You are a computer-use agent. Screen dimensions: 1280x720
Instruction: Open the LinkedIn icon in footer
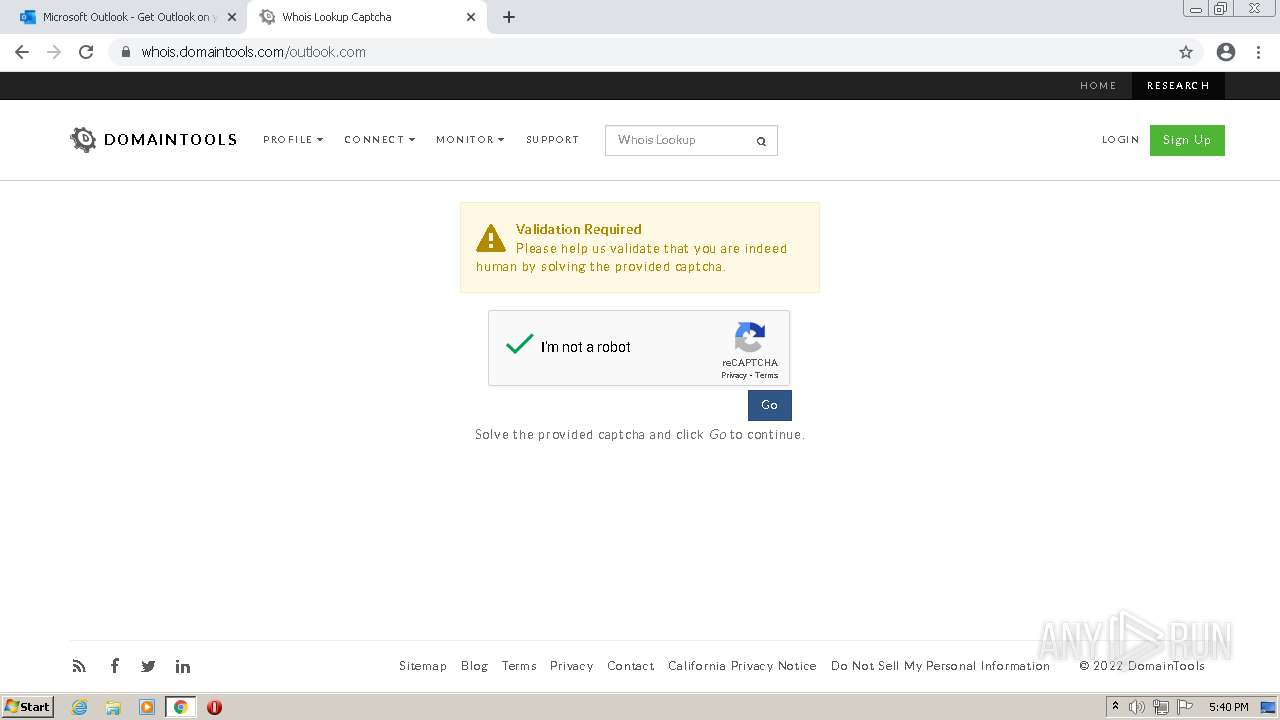coord(183,666)
